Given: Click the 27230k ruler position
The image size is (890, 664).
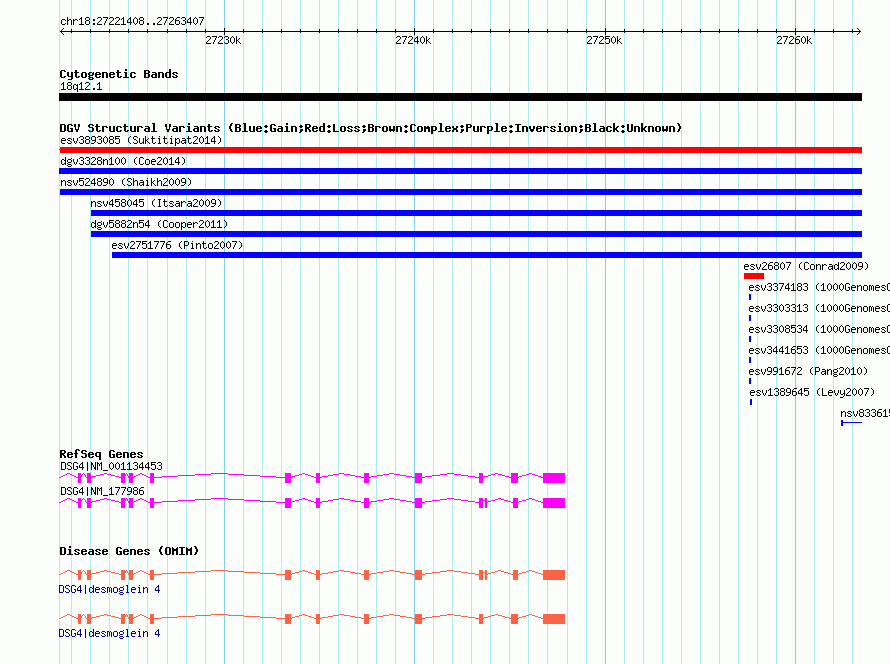Looking at the screenshot, I should tap(223, 40).
